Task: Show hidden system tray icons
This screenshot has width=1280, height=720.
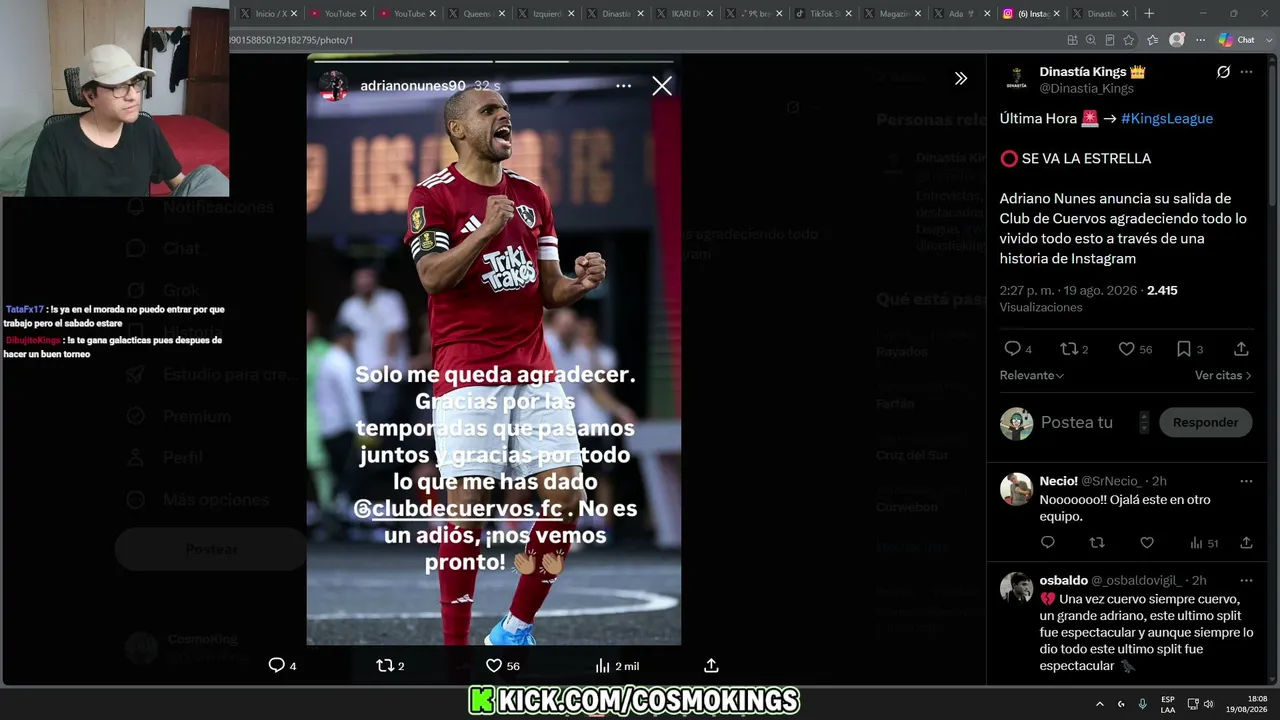Action: [x=1099, y=704]
